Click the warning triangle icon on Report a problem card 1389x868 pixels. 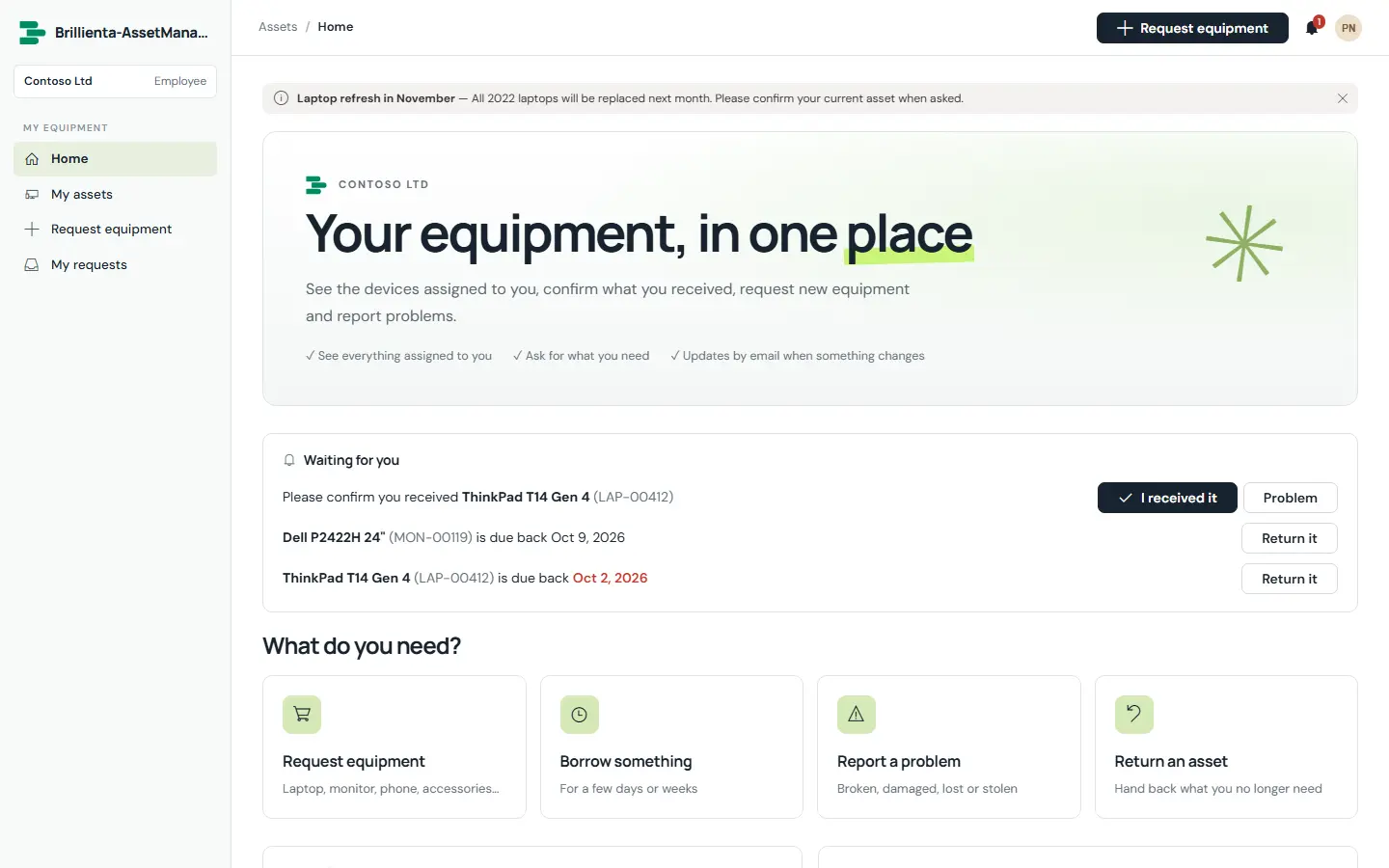857,715
